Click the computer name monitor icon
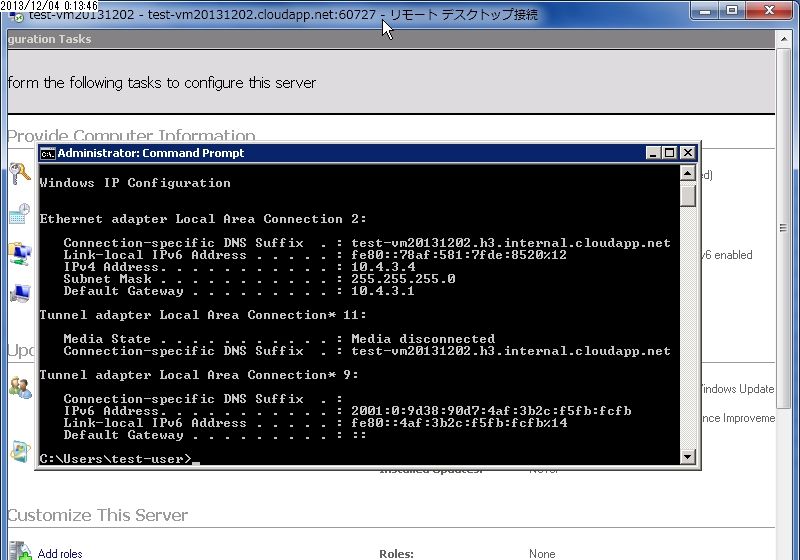Viewport: 800px width, 560px height. (x=20, y=293)
